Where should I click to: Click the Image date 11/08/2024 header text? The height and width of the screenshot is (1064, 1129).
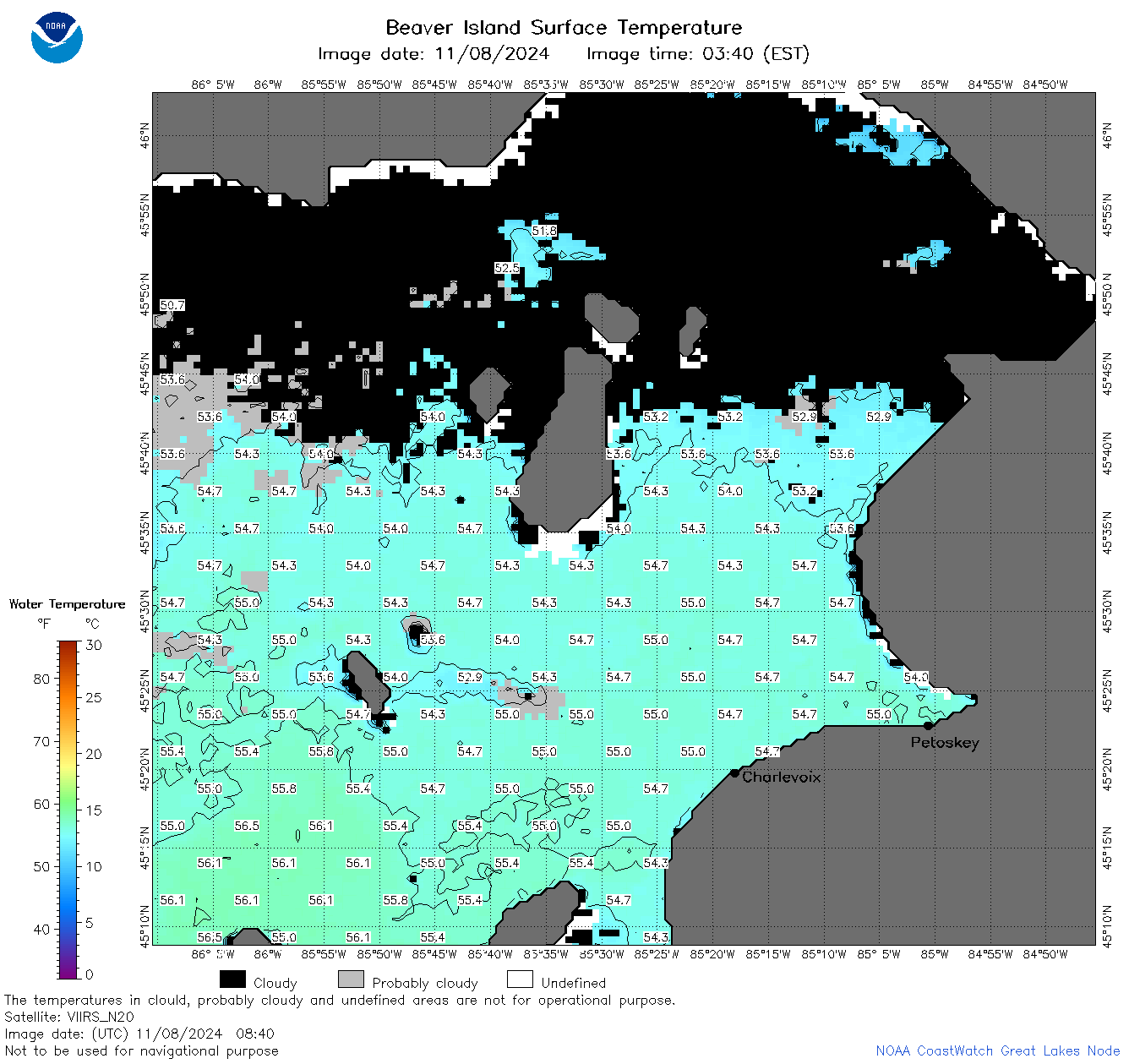pos(434,54)
